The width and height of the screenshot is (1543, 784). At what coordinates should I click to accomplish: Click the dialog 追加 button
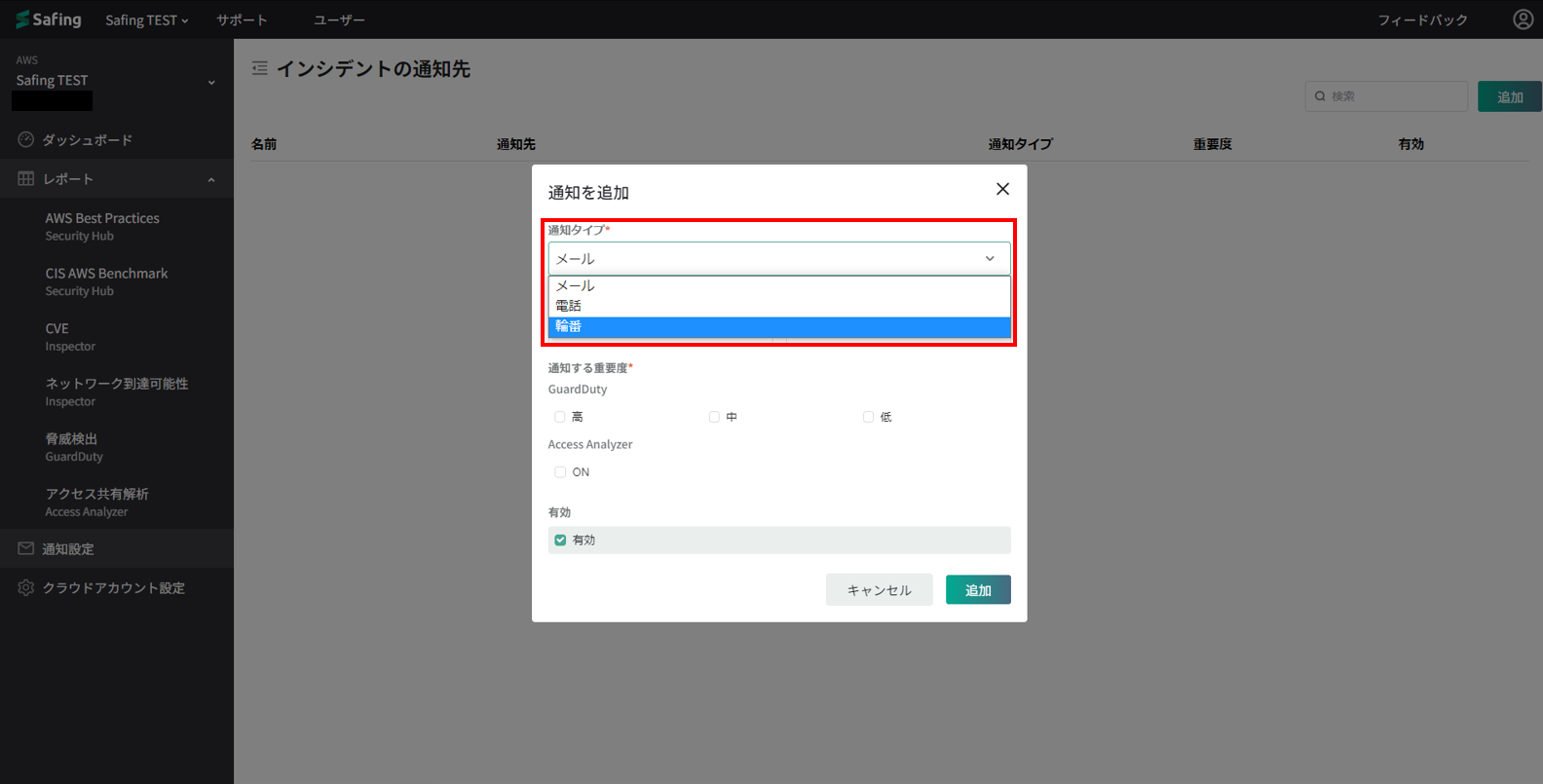pyautogui.click(x=978, y=589)
